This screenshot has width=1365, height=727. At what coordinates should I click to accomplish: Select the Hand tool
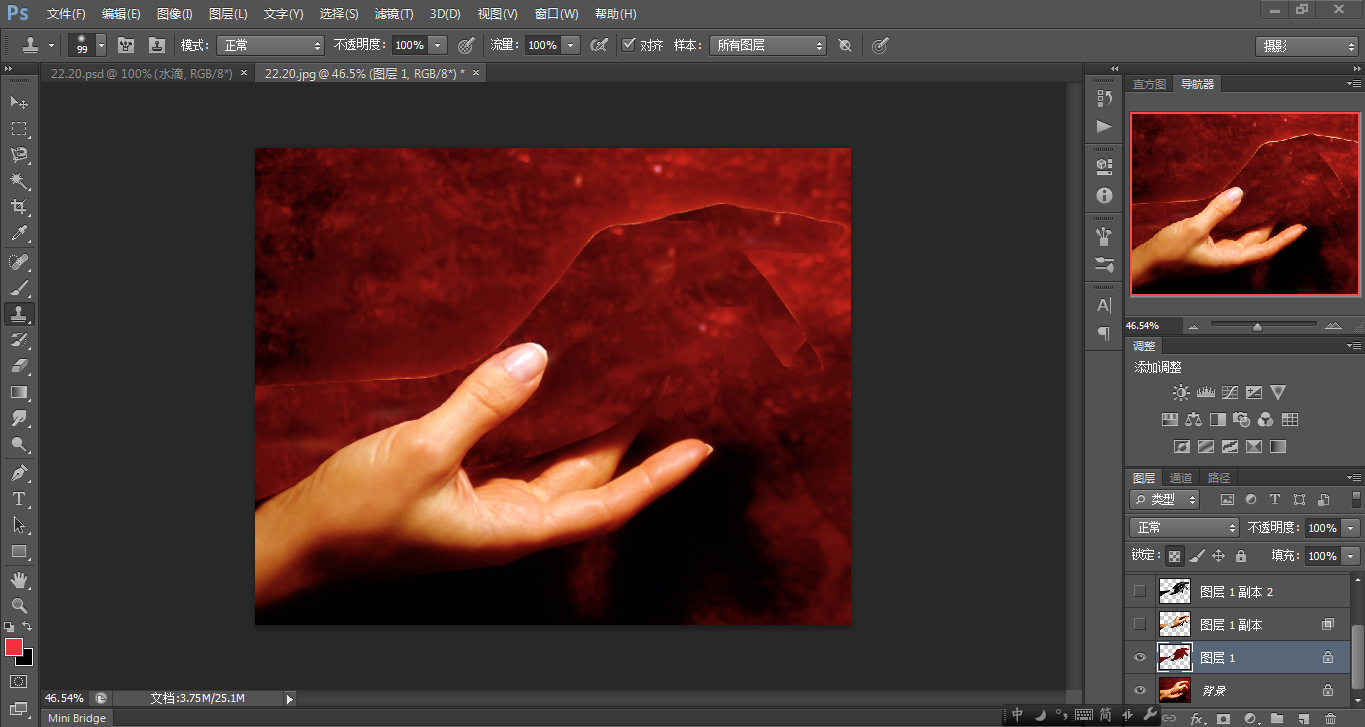pos(19,579)
